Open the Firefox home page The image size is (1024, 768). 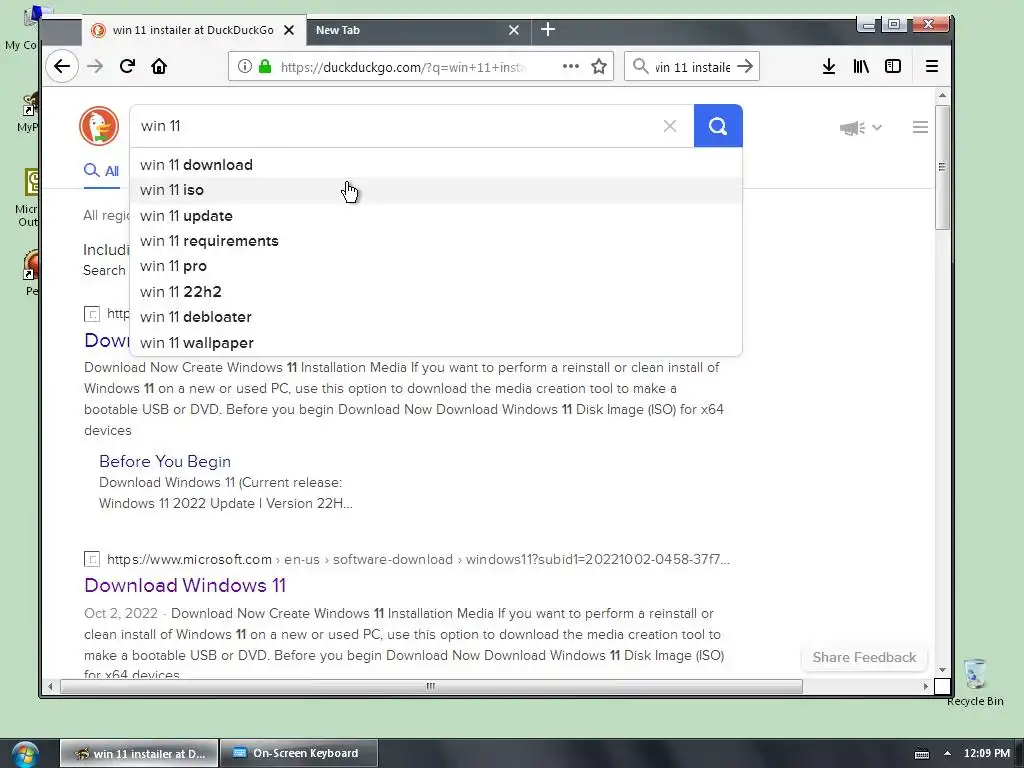[x=159, y=66]
